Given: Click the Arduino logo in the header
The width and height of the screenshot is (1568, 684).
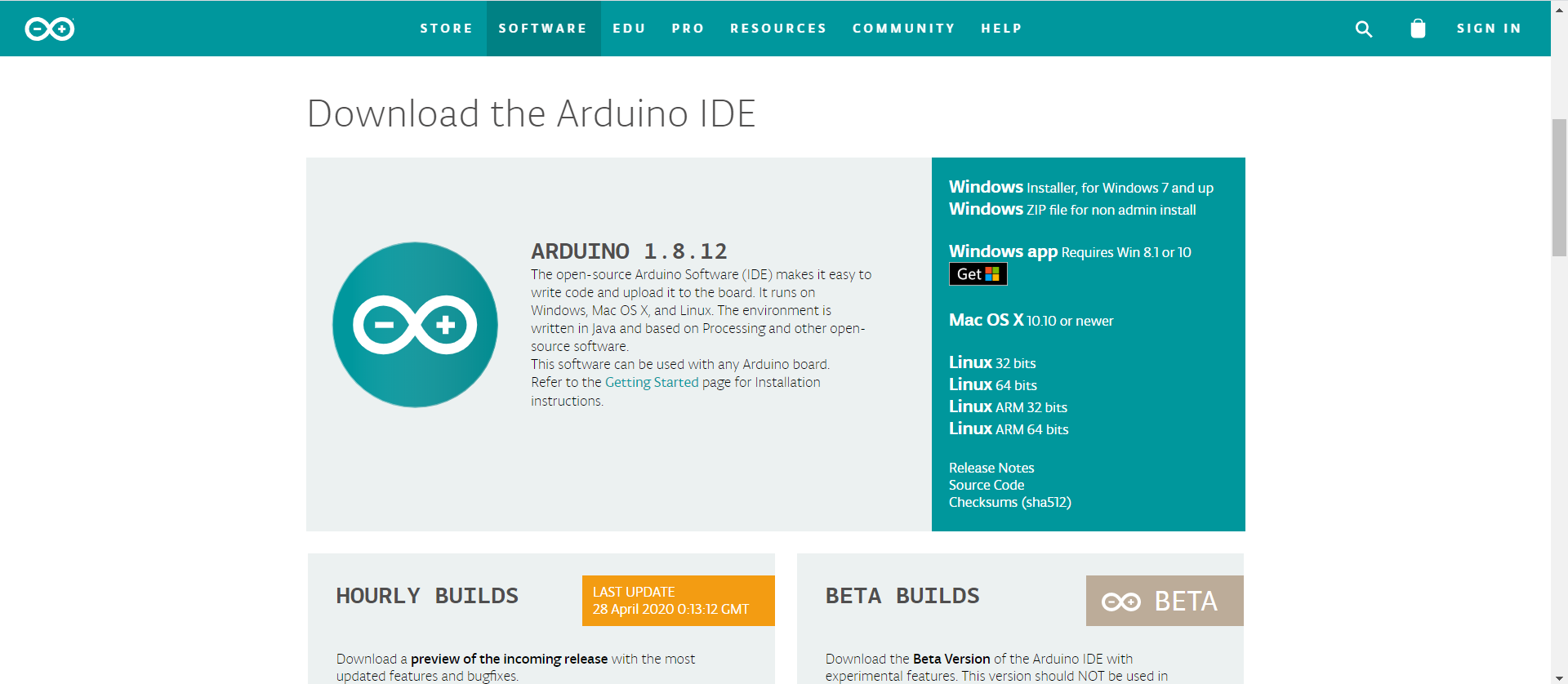Looking at the screenshot, I should [x=50, y=29].
